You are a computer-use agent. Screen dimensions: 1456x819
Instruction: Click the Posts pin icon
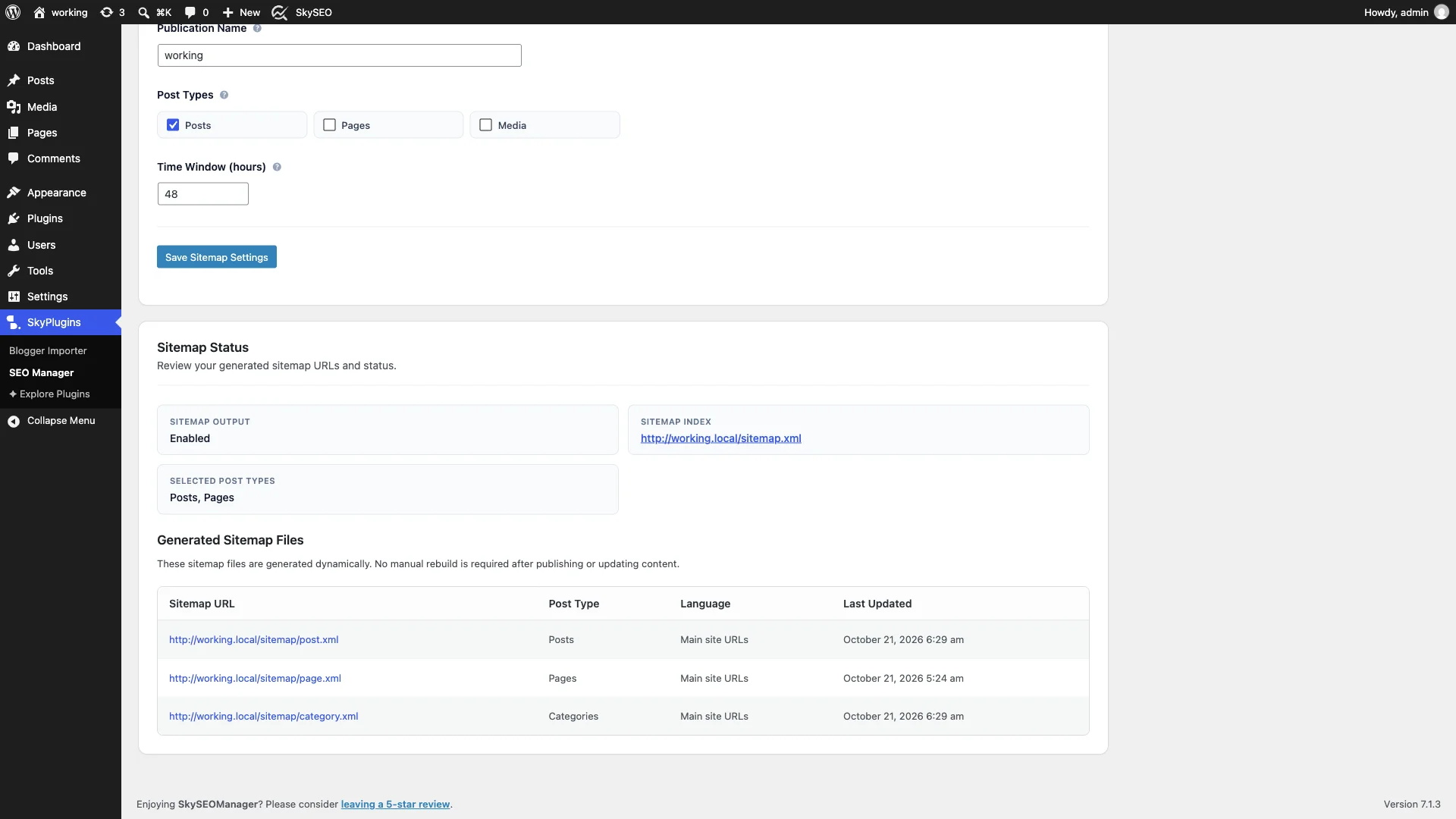tap(14, 80)
